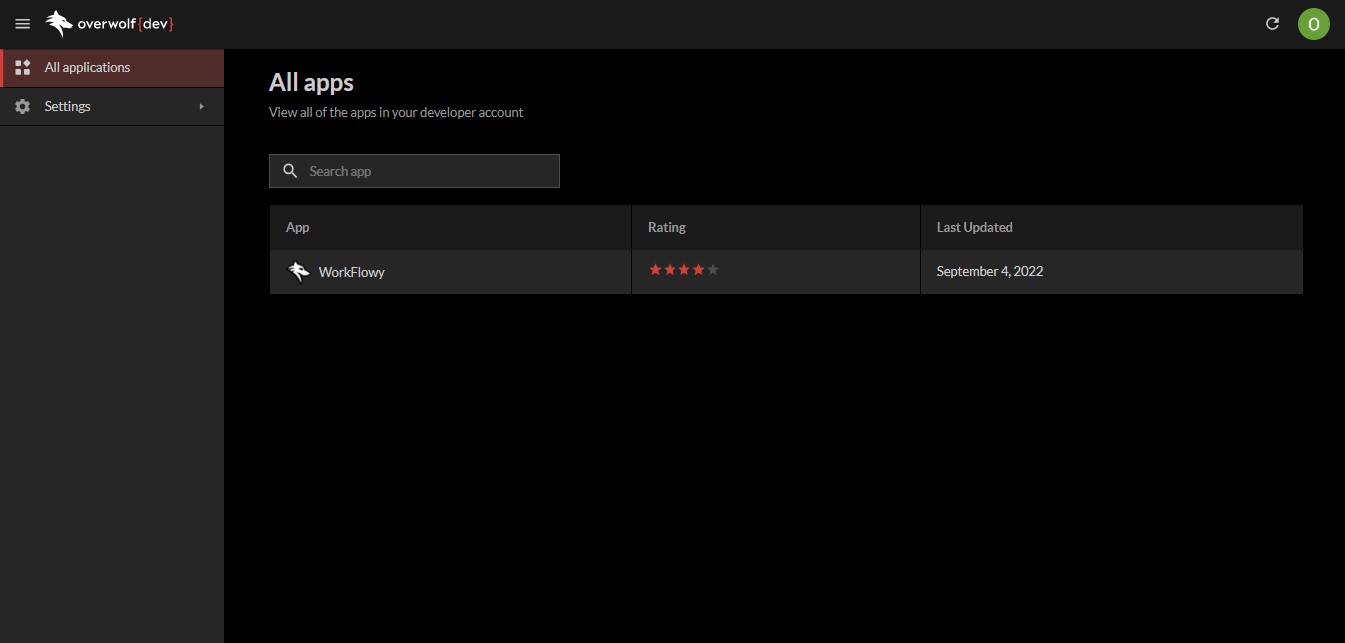Image resolution: width=1345 pixels, height=643 pixels.
Task: Expand the Settings submenu arrow
Action: click(201, 106)
